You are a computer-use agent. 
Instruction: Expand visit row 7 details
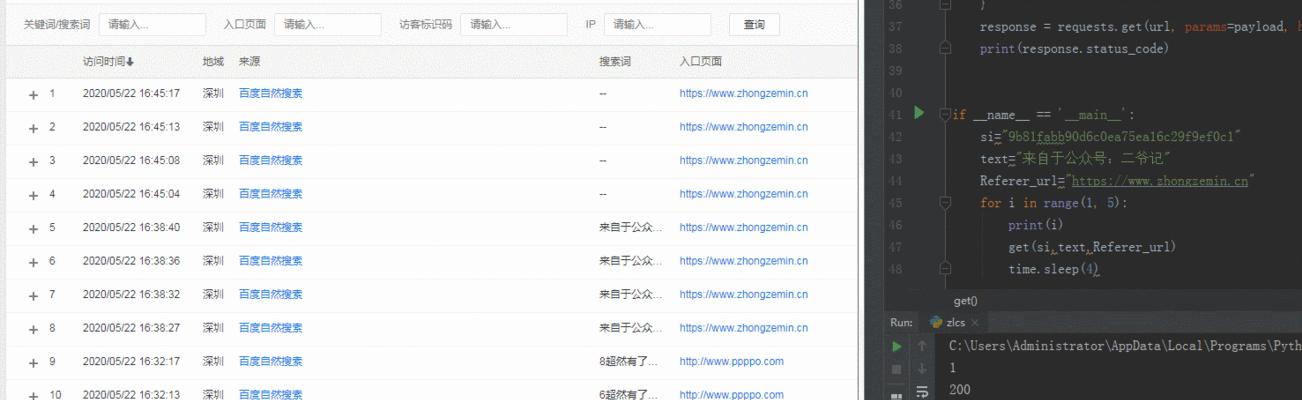click(x=33, y=295)
